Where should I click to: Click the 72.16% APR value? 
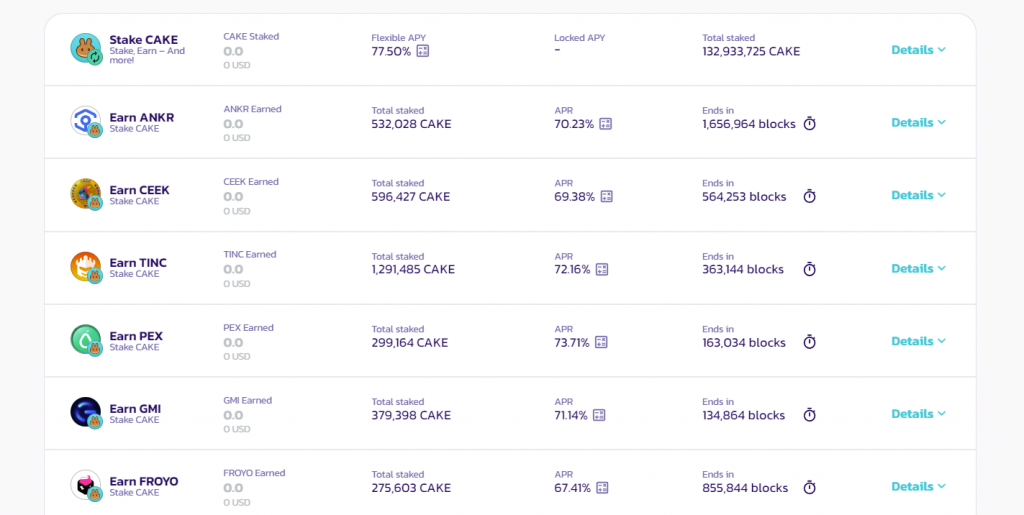[572, 269]
